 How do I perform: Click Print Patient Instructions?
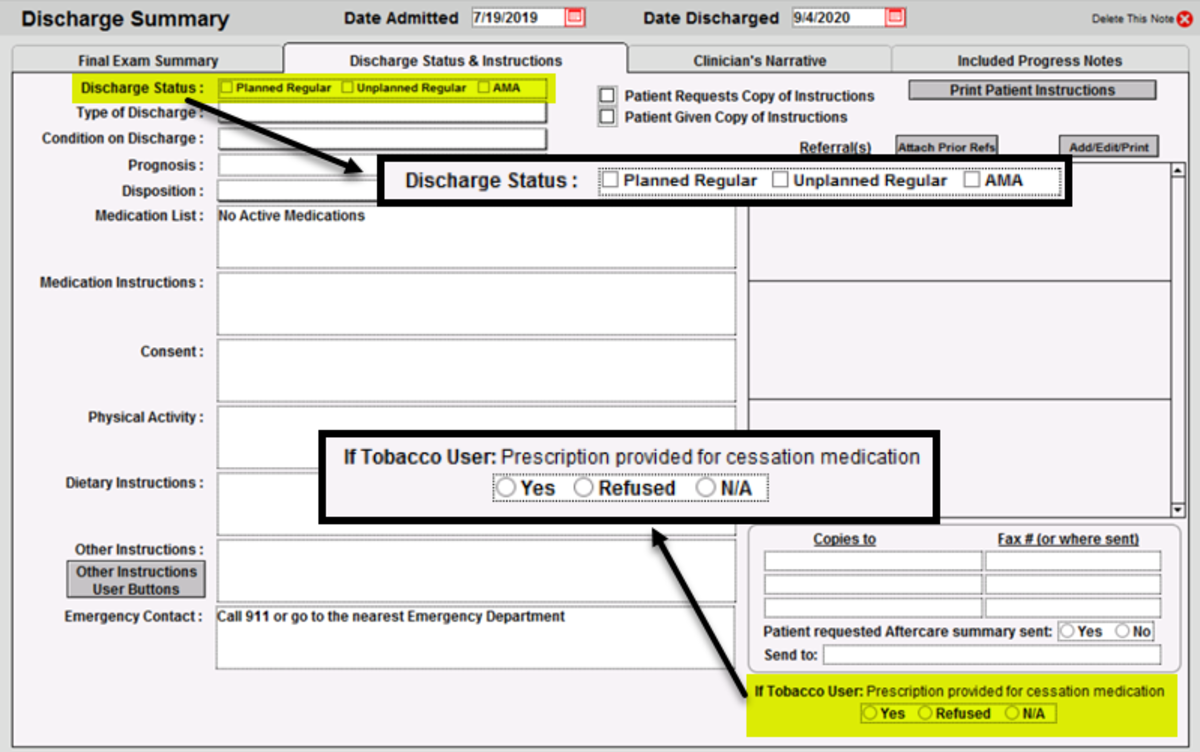1031,90
